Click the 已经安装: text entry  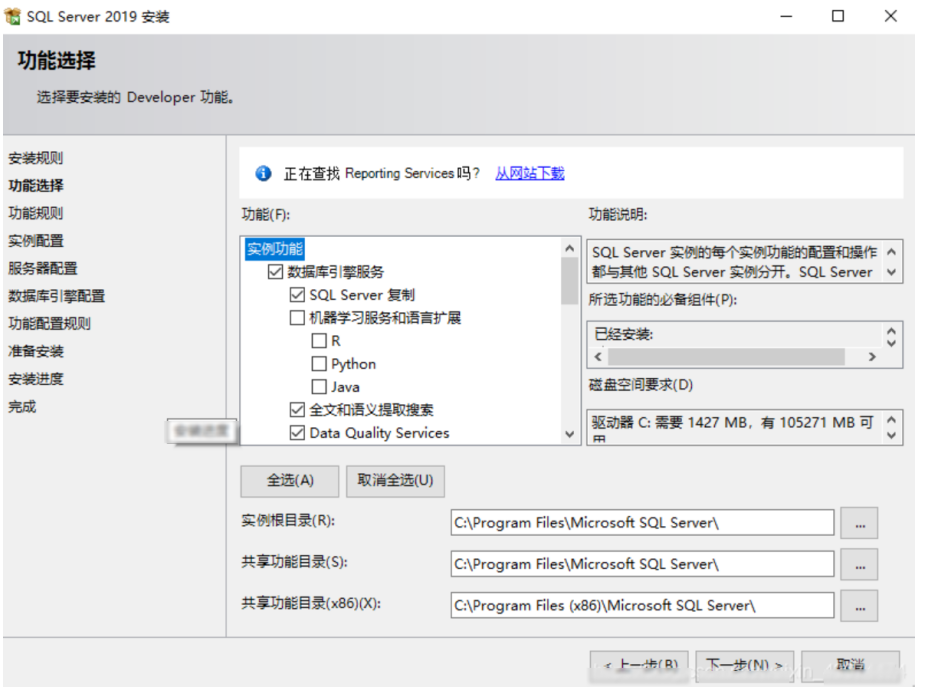623,335
